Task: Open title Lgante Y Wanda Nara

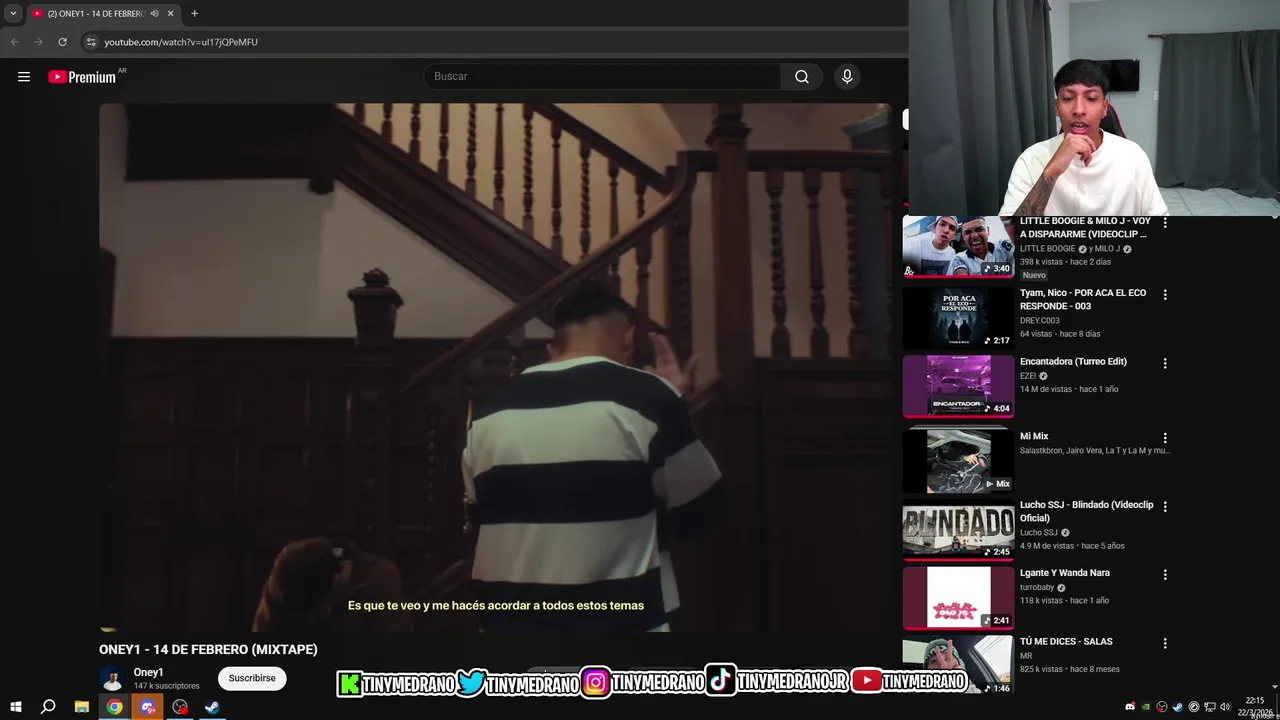Action: pyautogui.click(x=1065, y=573)
